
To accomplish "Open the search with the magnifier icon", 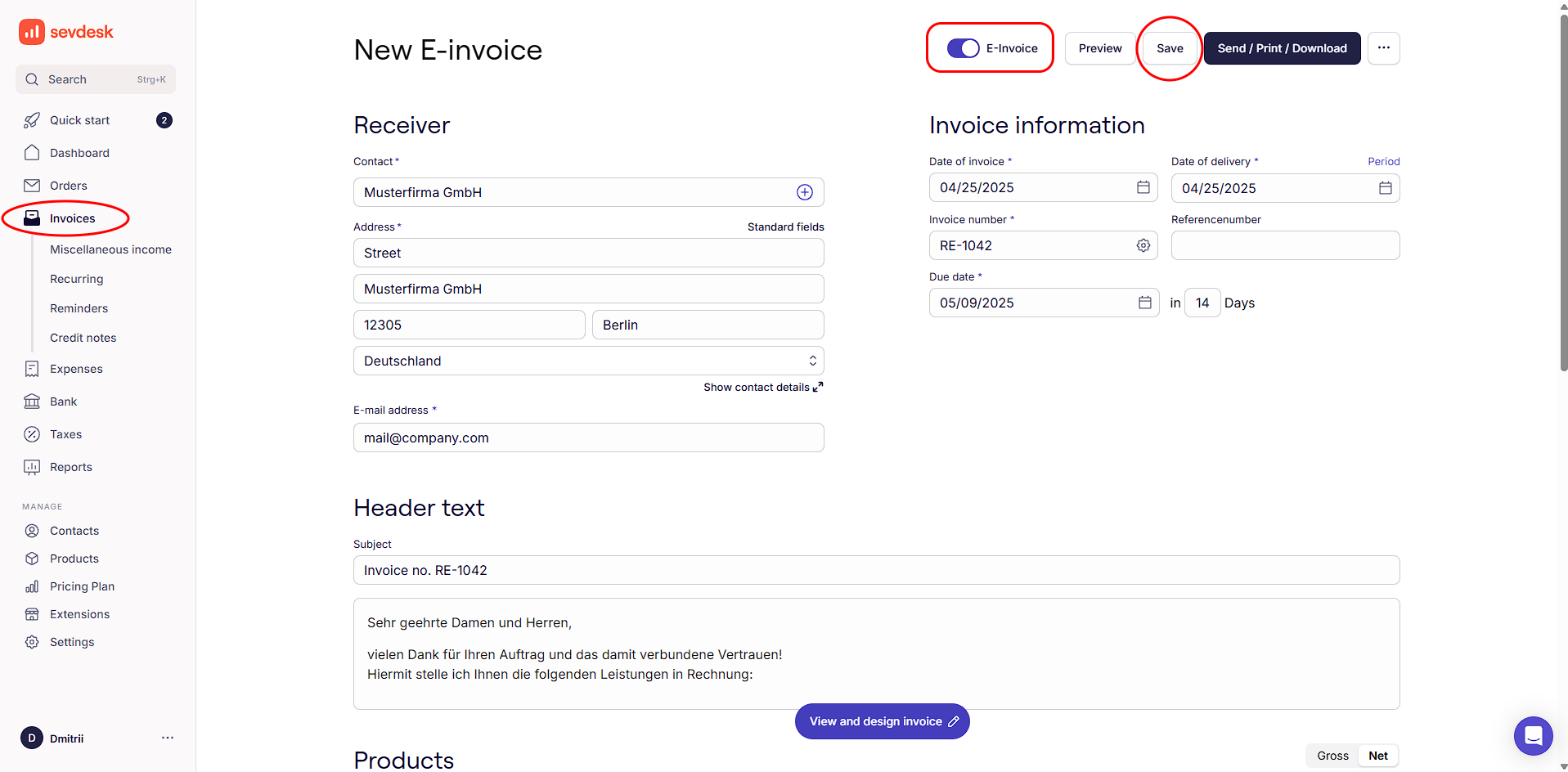I will point(32,79).
